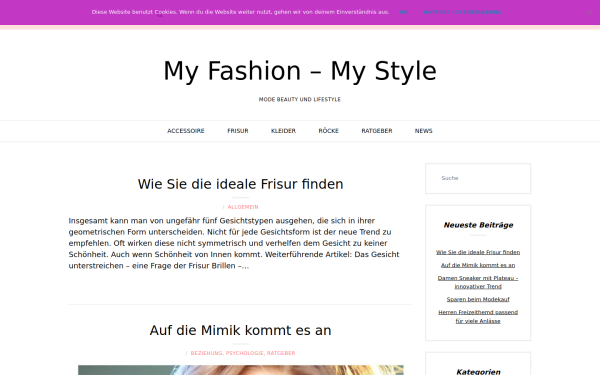Open sidebar link Wie Sie die ideale Frisur finden
This screenshot has height=375, width=600.
(x=478, y=252)
